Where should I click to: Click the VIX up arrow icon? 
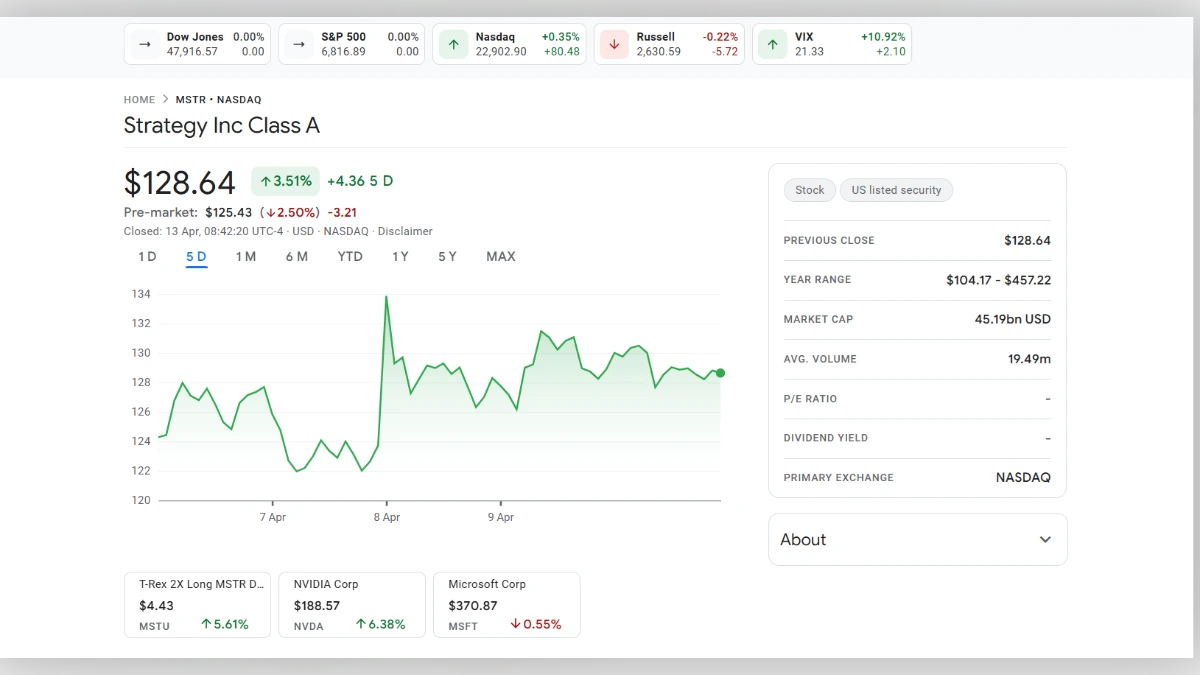tap(771, 44)
